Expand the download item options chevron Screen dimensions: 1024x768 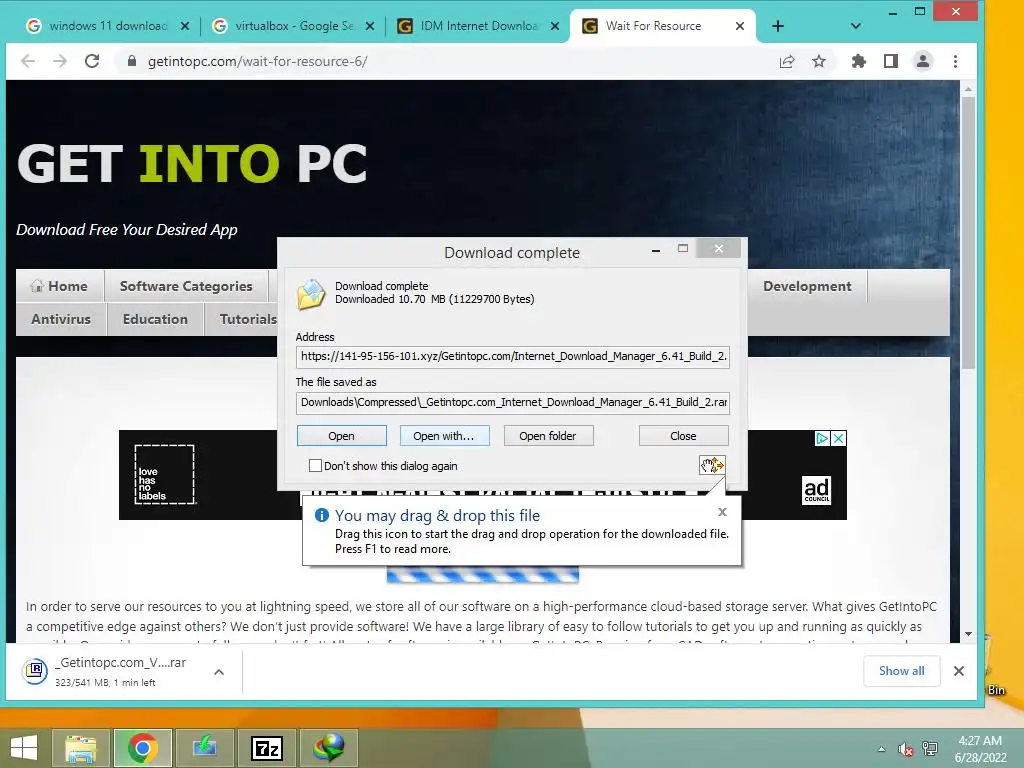click(x=219, y=671)
